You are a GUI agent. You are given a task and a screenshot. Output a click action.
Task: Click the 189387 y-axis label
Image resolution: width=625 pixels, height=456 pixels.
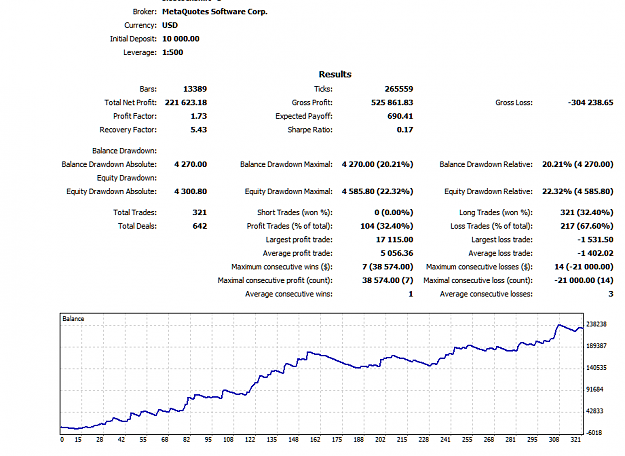pos(596,346)
